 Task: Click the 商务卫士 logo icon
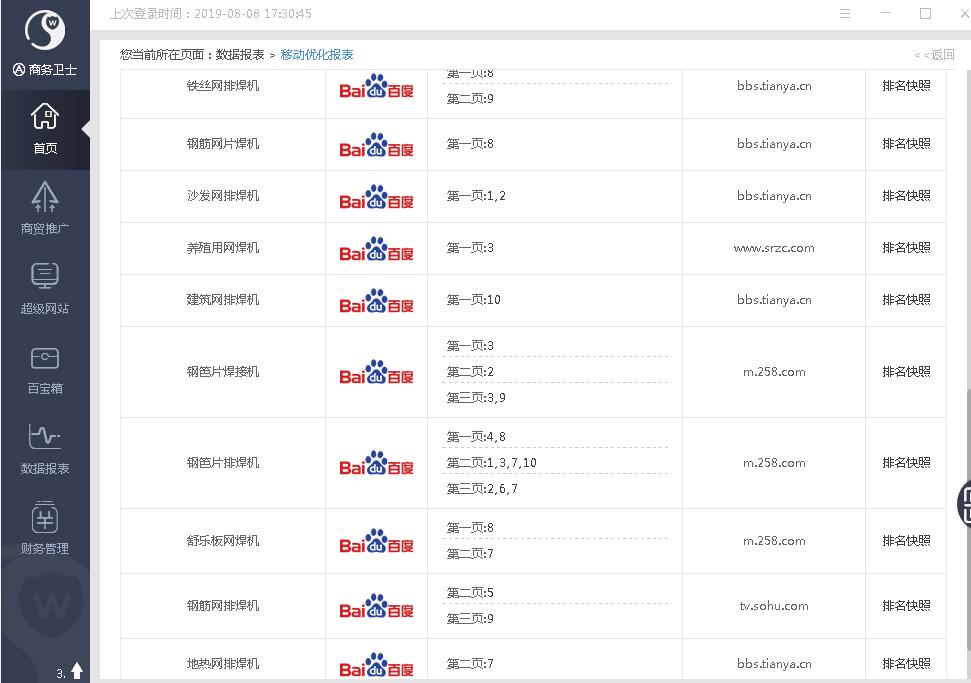tap(45, 32)
